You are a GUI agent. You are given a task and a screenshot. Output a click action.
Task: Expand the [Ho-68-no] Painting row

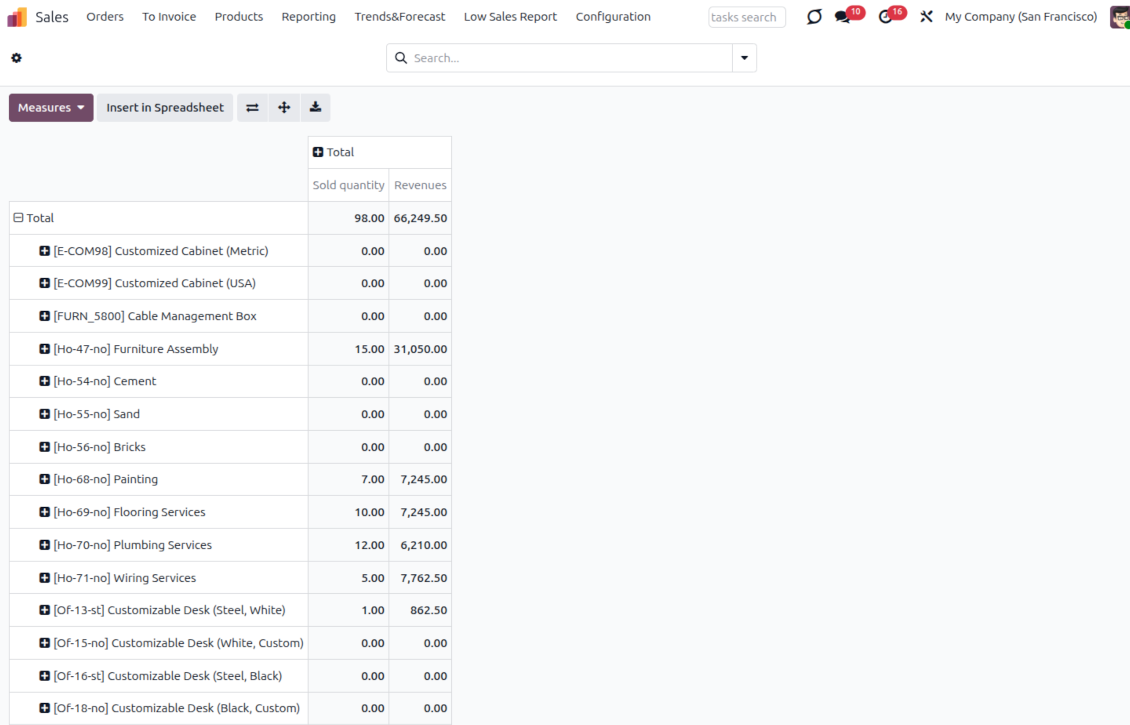tap(44, 479)
